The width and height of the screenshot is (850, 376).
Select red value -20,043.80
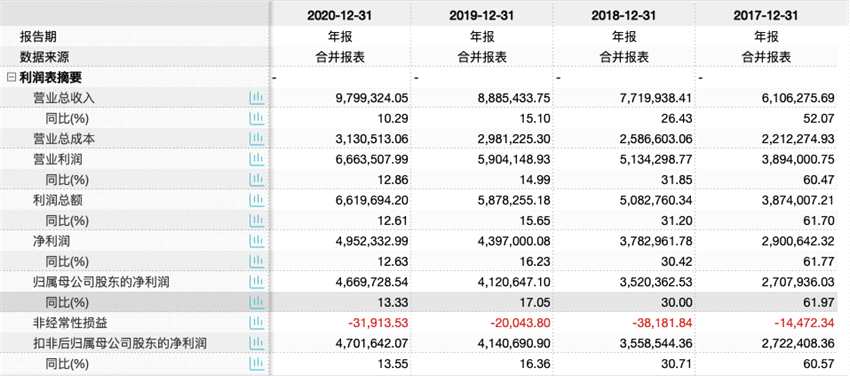pos(520,322)
